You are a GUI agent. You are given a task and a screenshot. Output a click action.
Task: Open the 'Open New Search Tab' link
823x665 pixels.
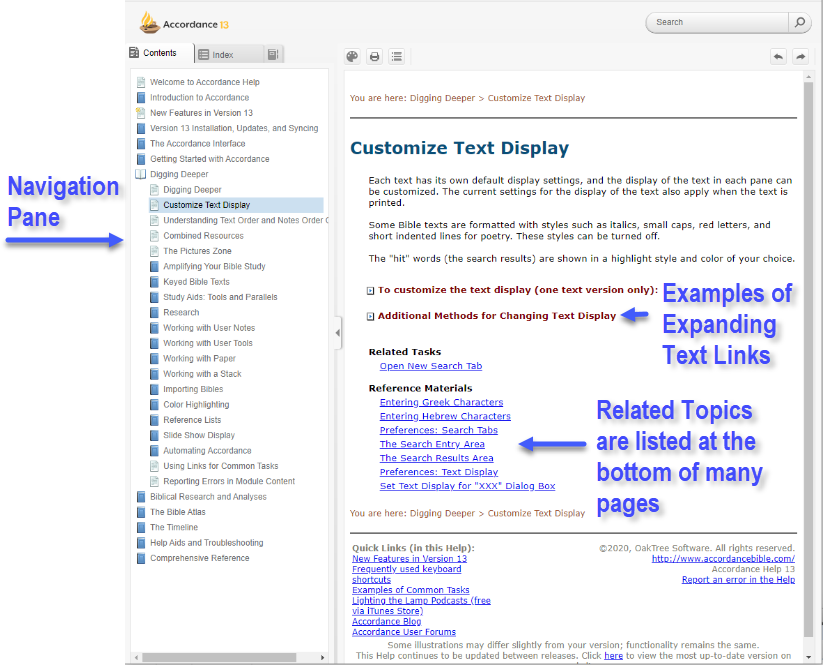click(x=430, y=366)
